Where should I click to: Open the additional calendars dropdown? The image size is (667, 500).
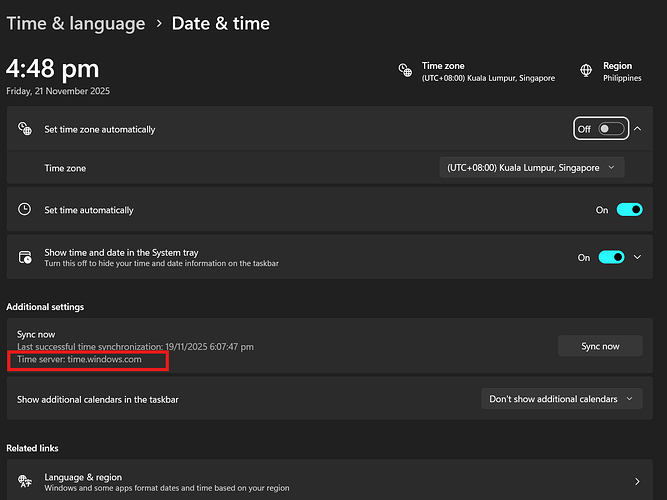click(x=561, y=399)
